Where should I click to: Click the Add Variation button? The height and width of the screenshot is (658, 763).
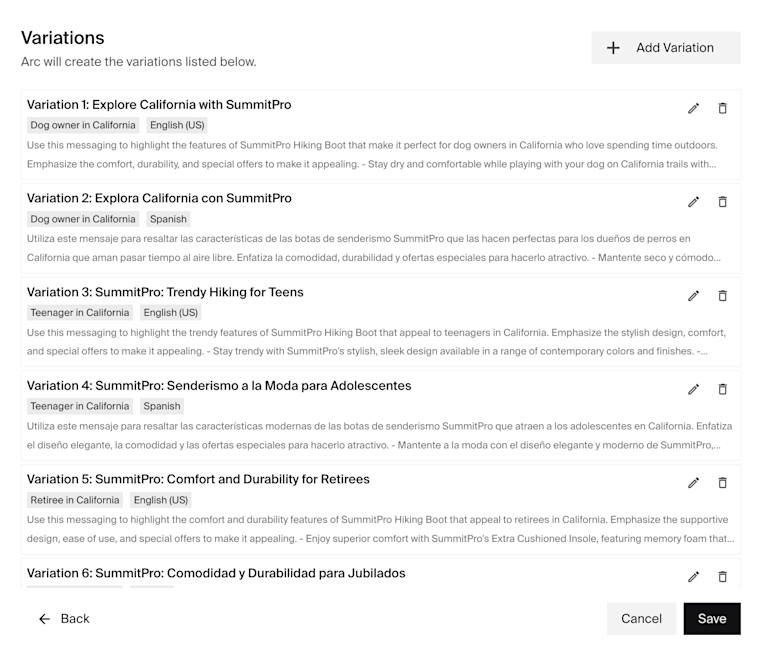(x=666, y=48)
